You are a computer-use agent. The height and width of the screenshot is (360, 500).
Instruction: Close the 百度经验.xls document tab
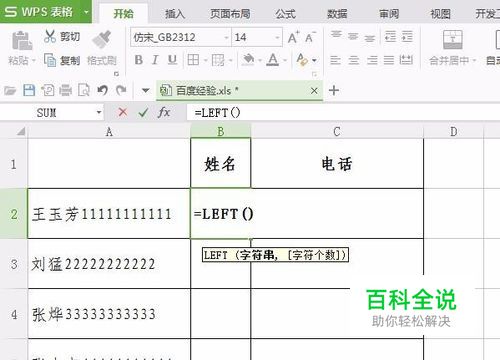(x=314, y=91)
